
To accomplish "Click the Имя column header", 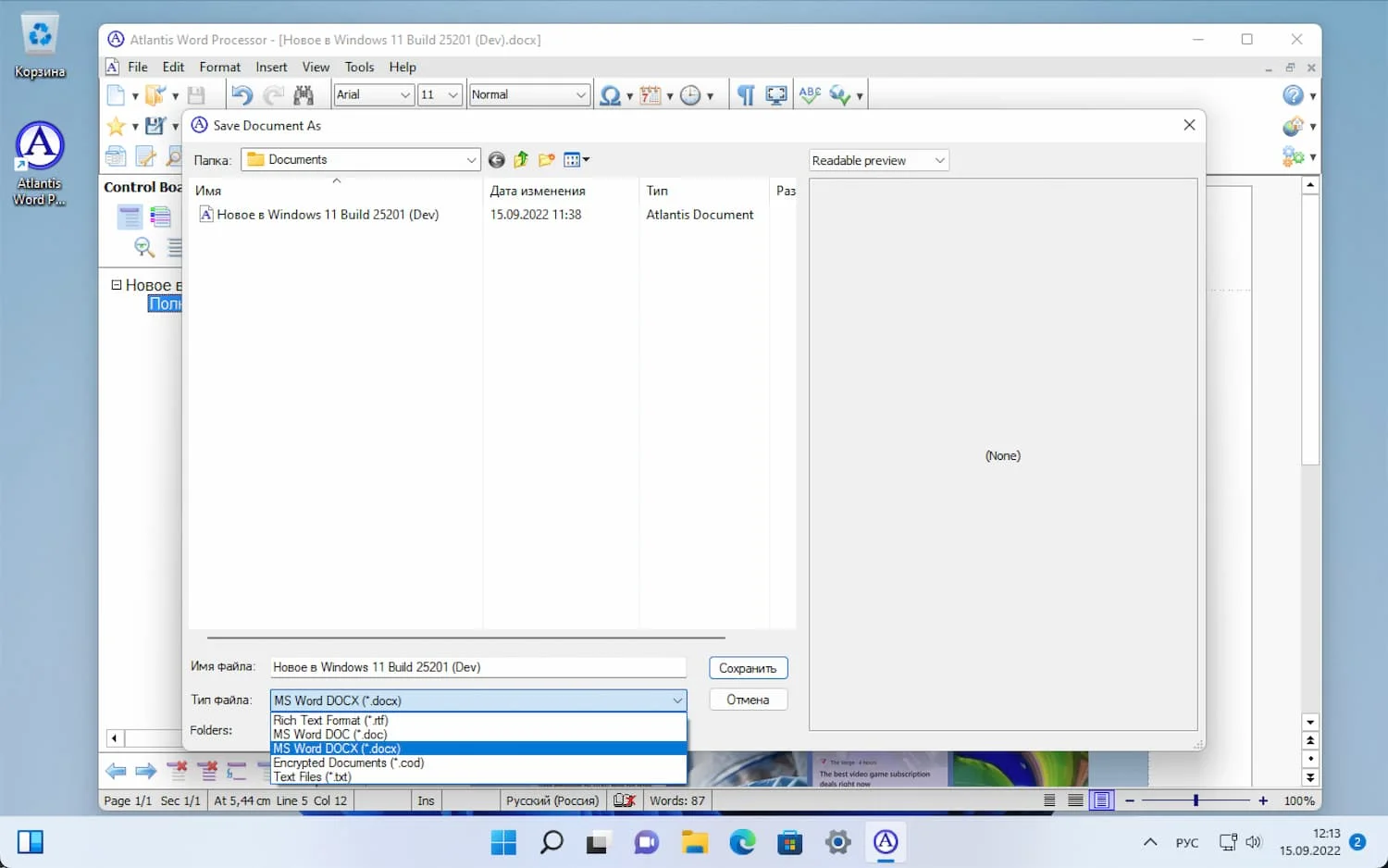I will tap(335, 191).
